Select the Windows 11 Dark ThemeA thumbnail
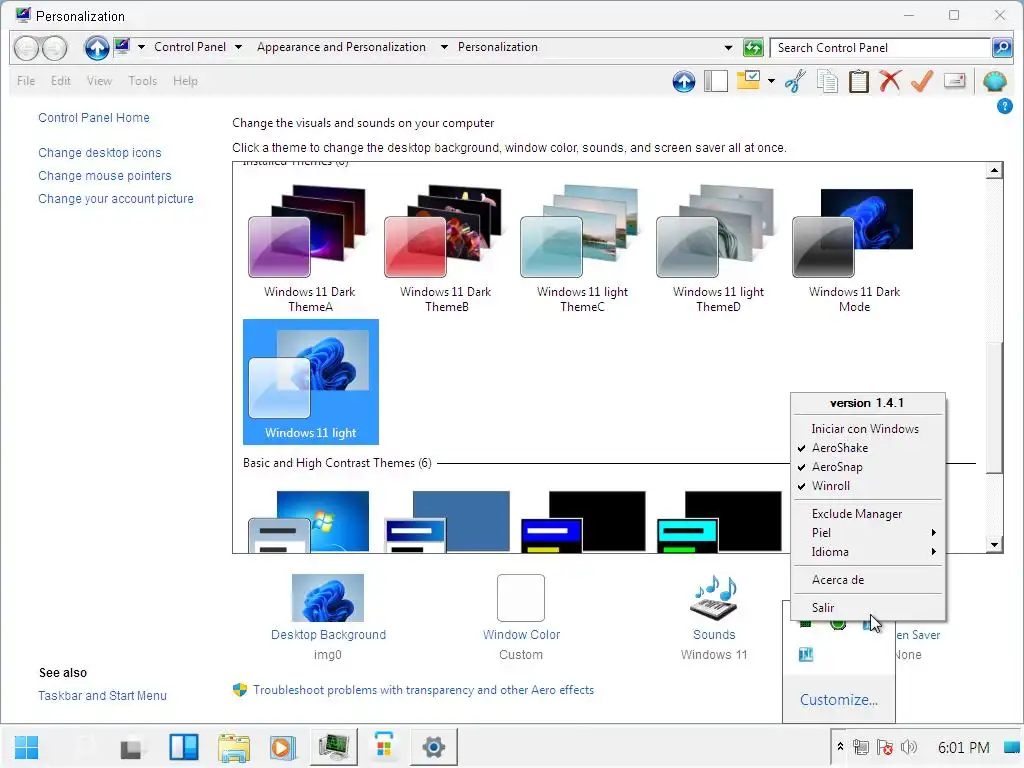Screen dimensions: 1024x768 [x=310, y=249]
